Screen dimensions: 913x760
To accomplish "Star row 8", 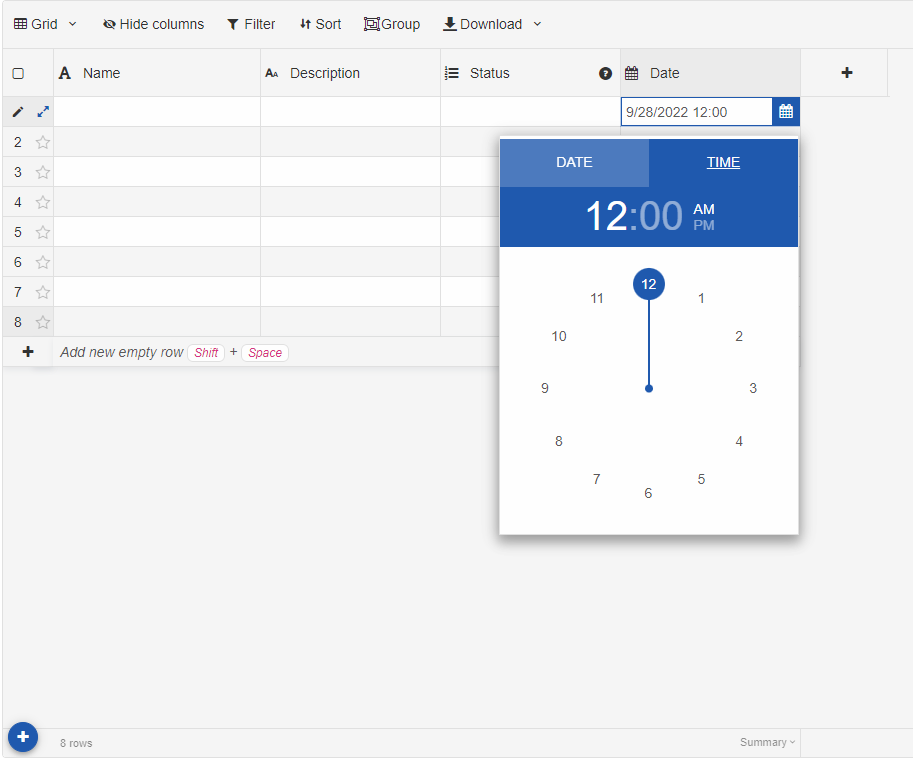I will (43, 322).
